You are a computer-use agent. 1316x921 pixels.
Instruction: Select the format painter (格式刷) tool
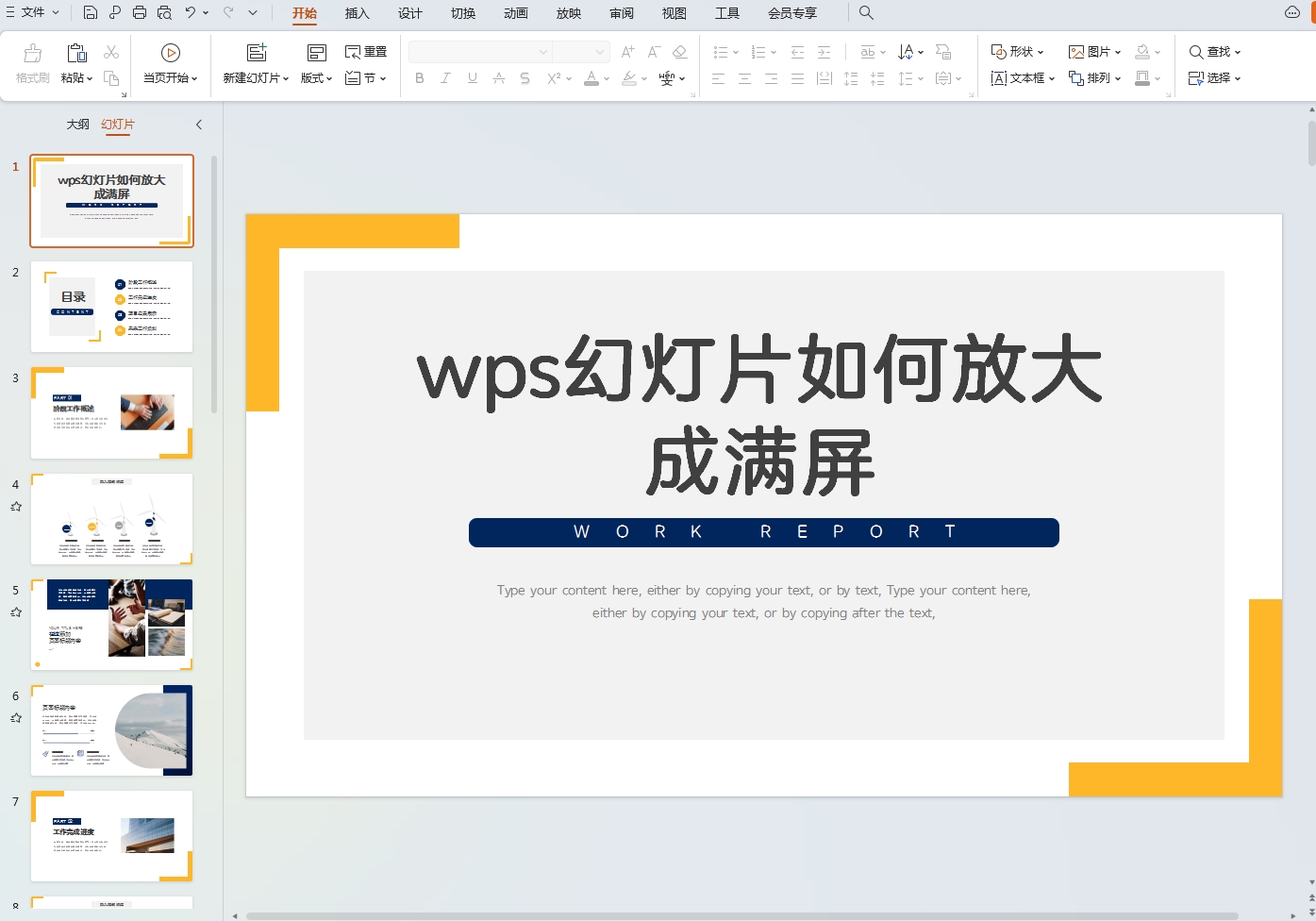(x=31, y=64)
